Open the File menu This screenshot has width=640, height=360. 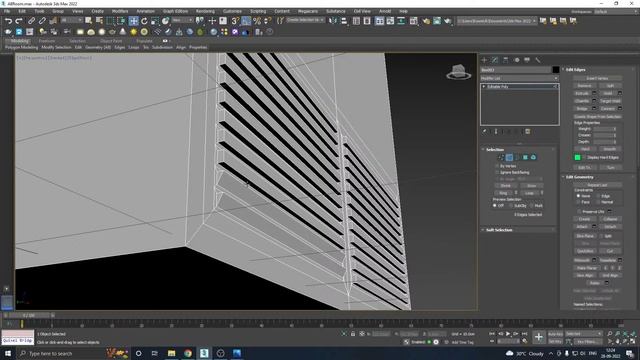[x=7, y=11]
